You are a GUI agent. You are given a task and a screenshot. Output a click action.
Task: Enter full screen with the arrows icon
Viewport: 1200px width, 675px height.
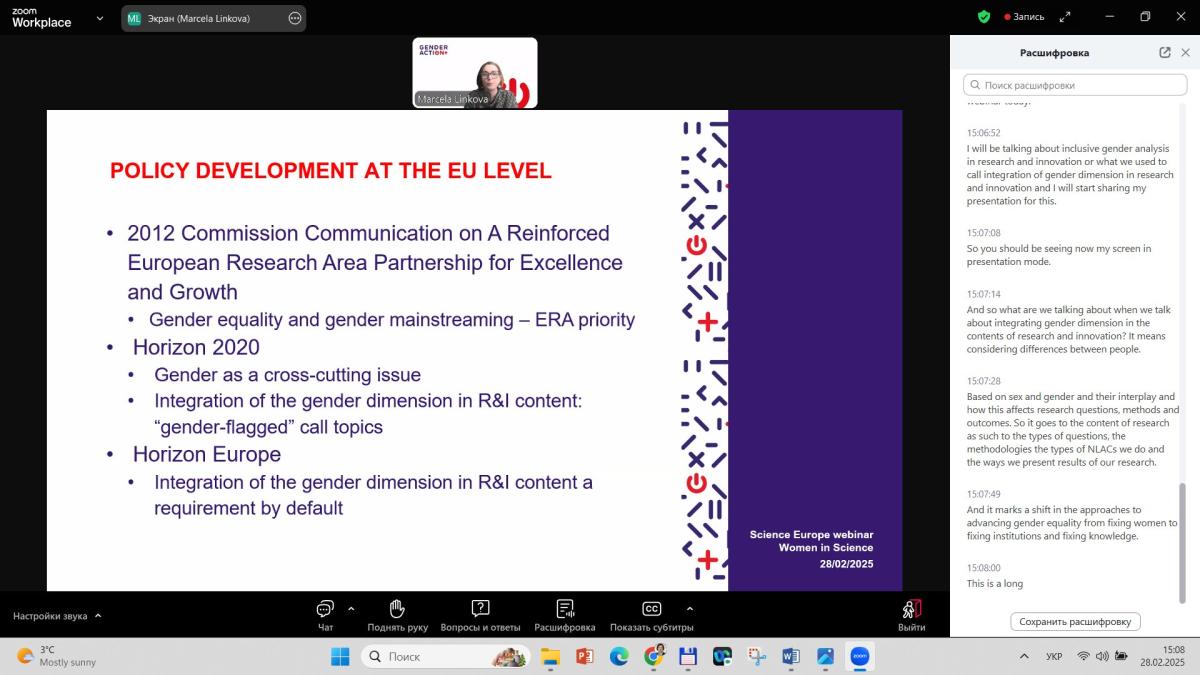(1065, 17)
